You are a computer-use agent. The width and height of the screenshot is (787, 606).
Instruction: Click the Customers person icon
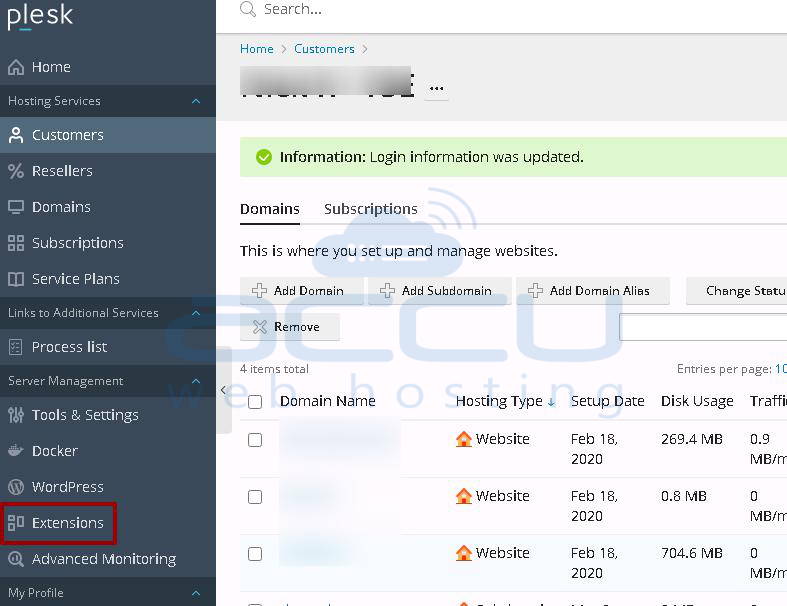point(16,135)
